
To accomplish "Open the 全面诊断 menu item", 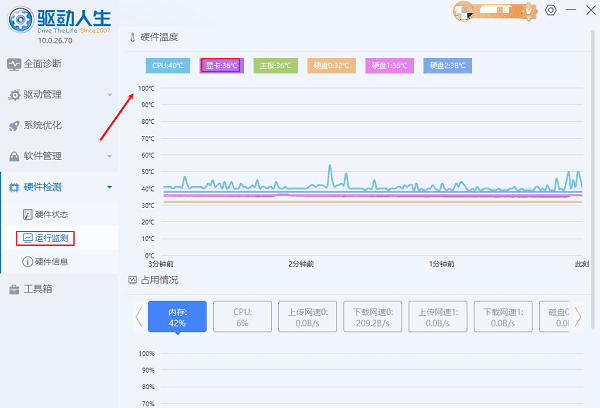I will pyautogui.click(x=59, y=64).
